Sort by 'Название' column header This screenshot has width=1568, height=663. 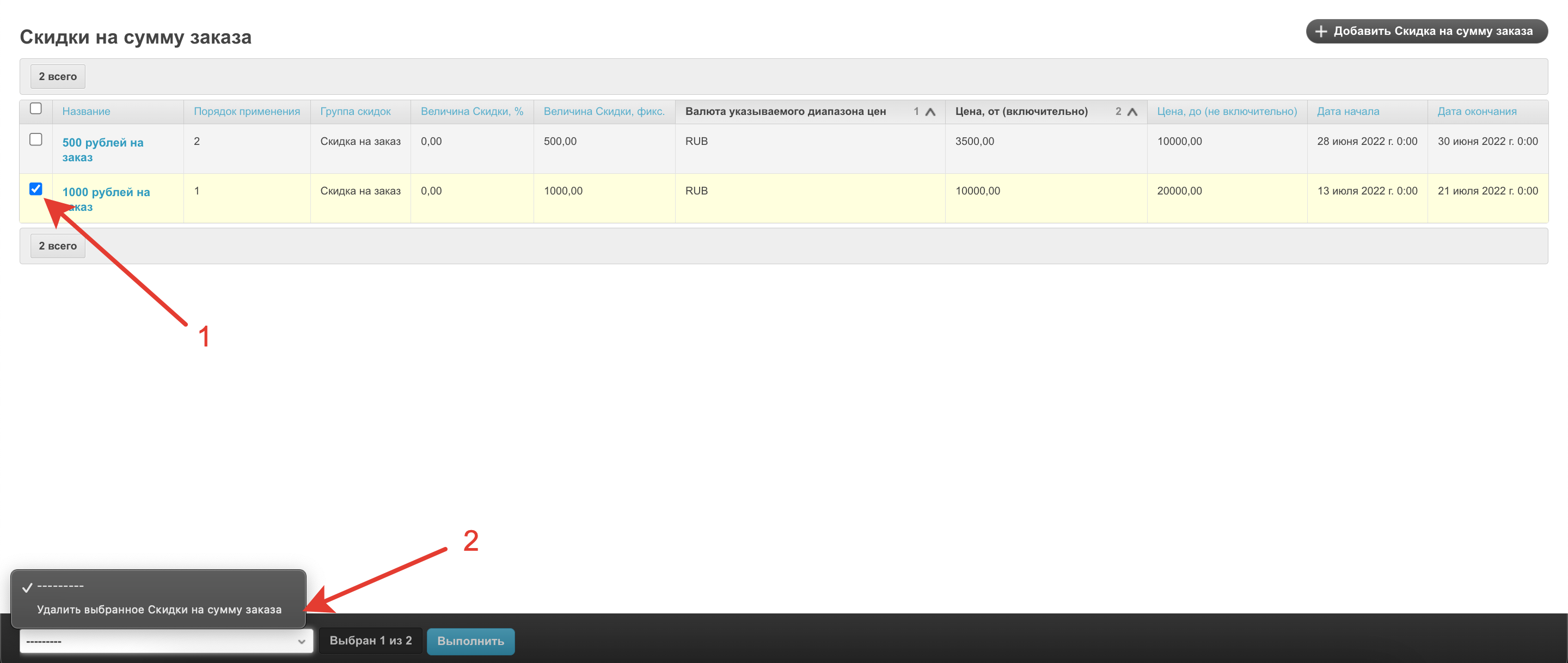point(86,112)
